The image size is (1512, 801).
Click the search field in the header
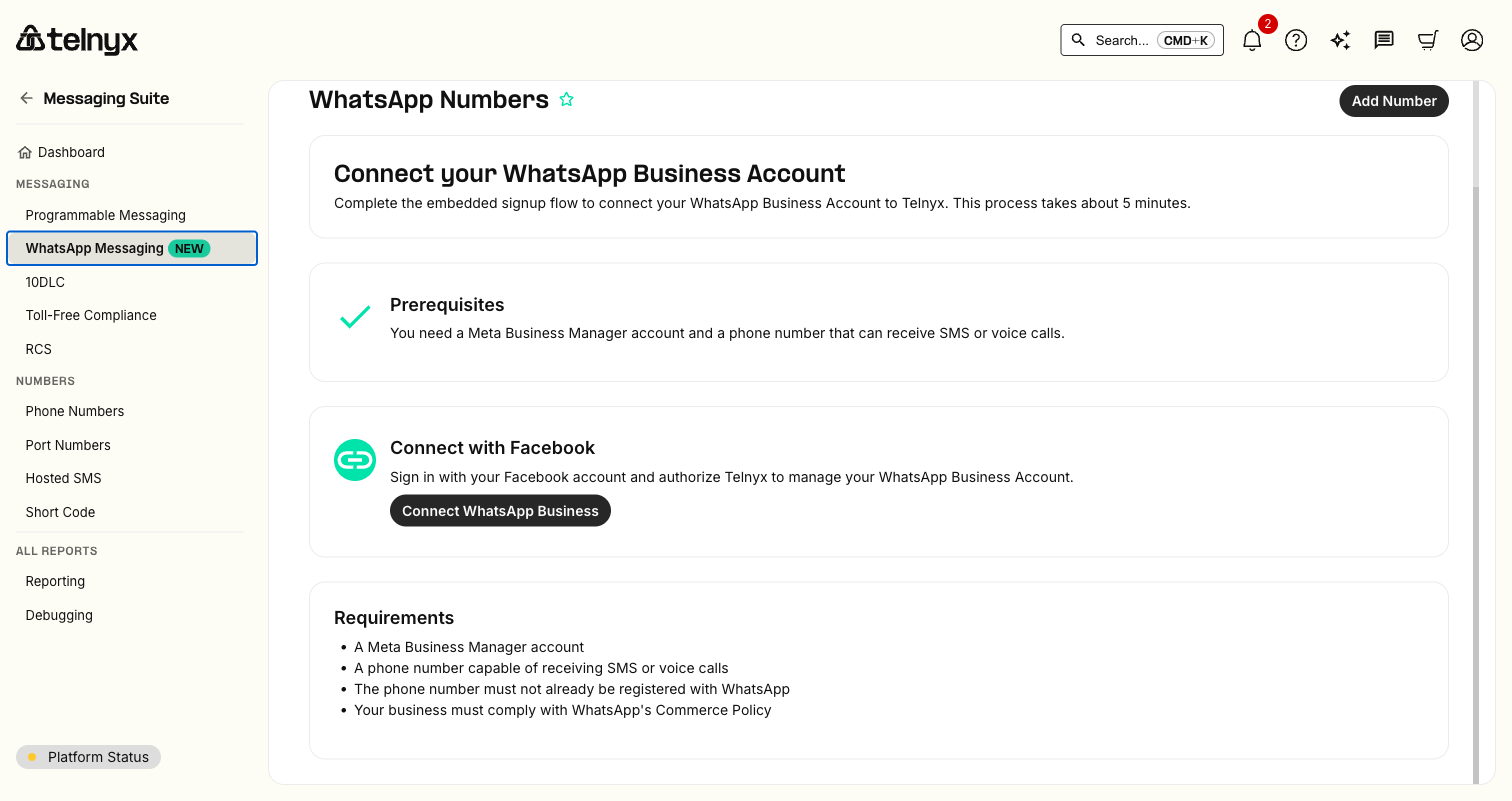pos(1142,40)
